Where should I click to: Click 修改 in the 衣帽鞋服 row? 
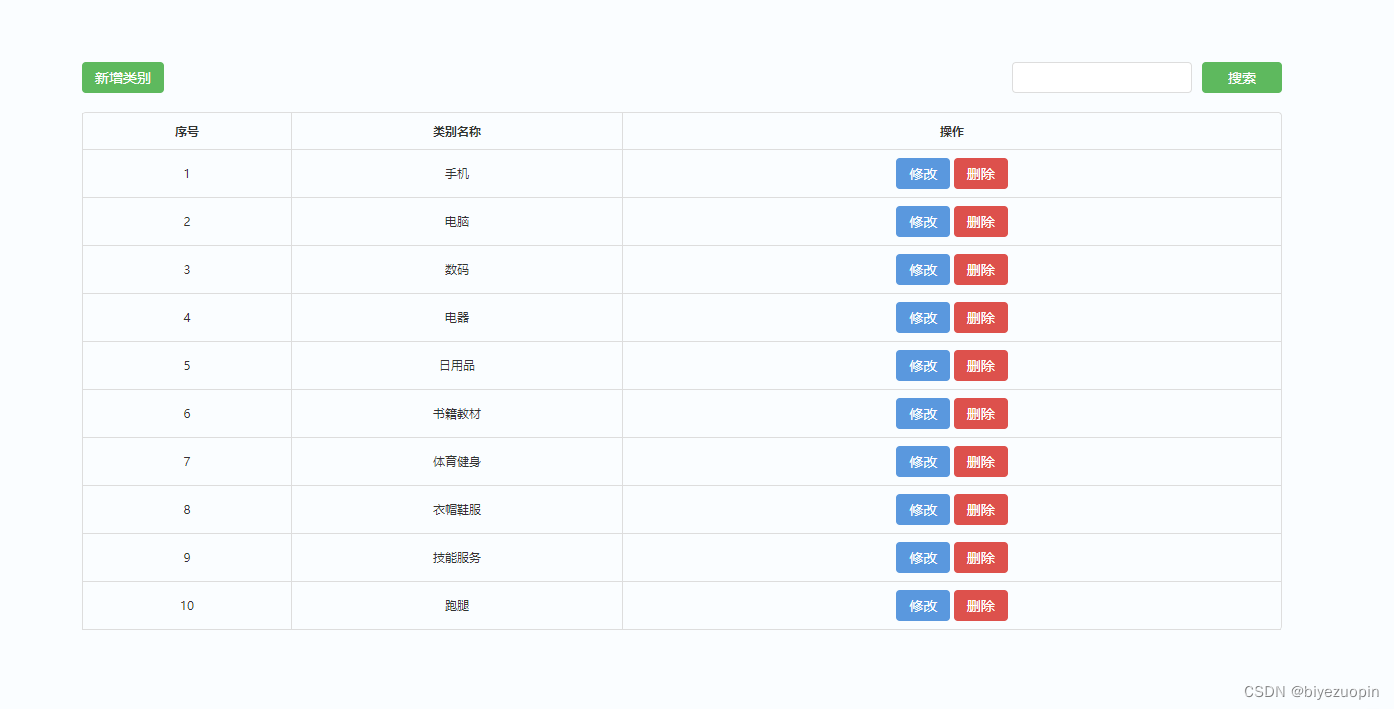[923, 510]
